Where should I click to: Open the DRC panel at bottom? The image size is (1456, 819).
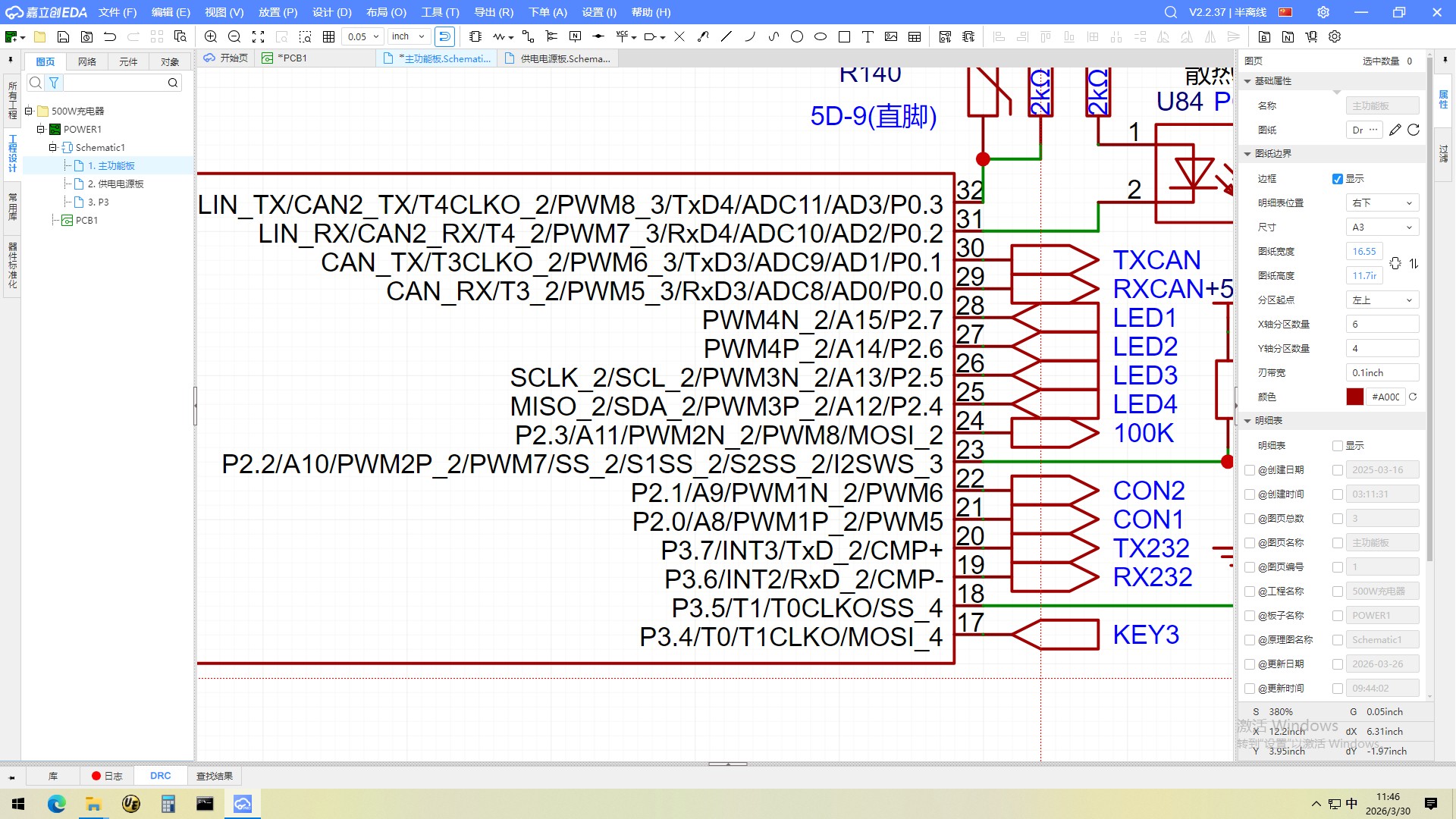pyautogui.click(x=160, y=776)
